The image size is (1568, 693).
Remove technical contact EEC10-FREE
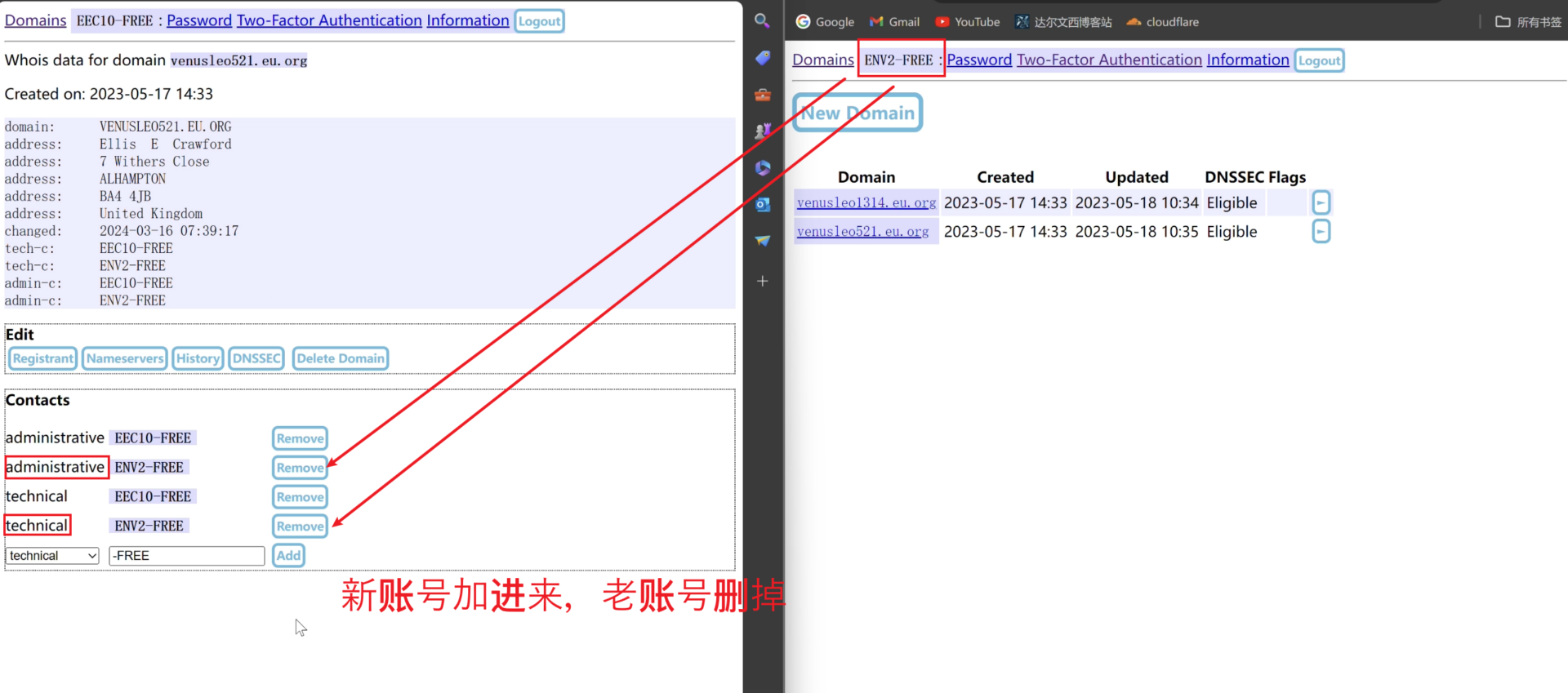coord(300,497)
